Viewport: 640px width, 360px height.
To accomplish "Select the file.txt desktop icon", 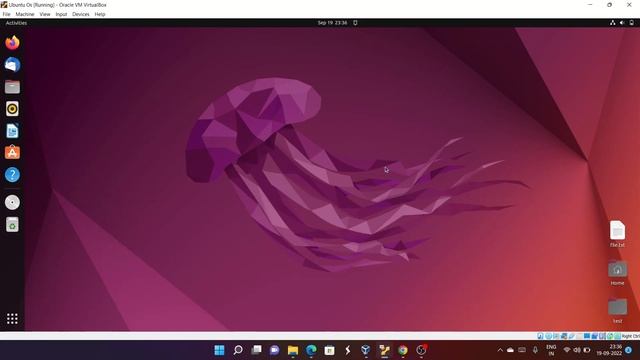I will (617, 234).
